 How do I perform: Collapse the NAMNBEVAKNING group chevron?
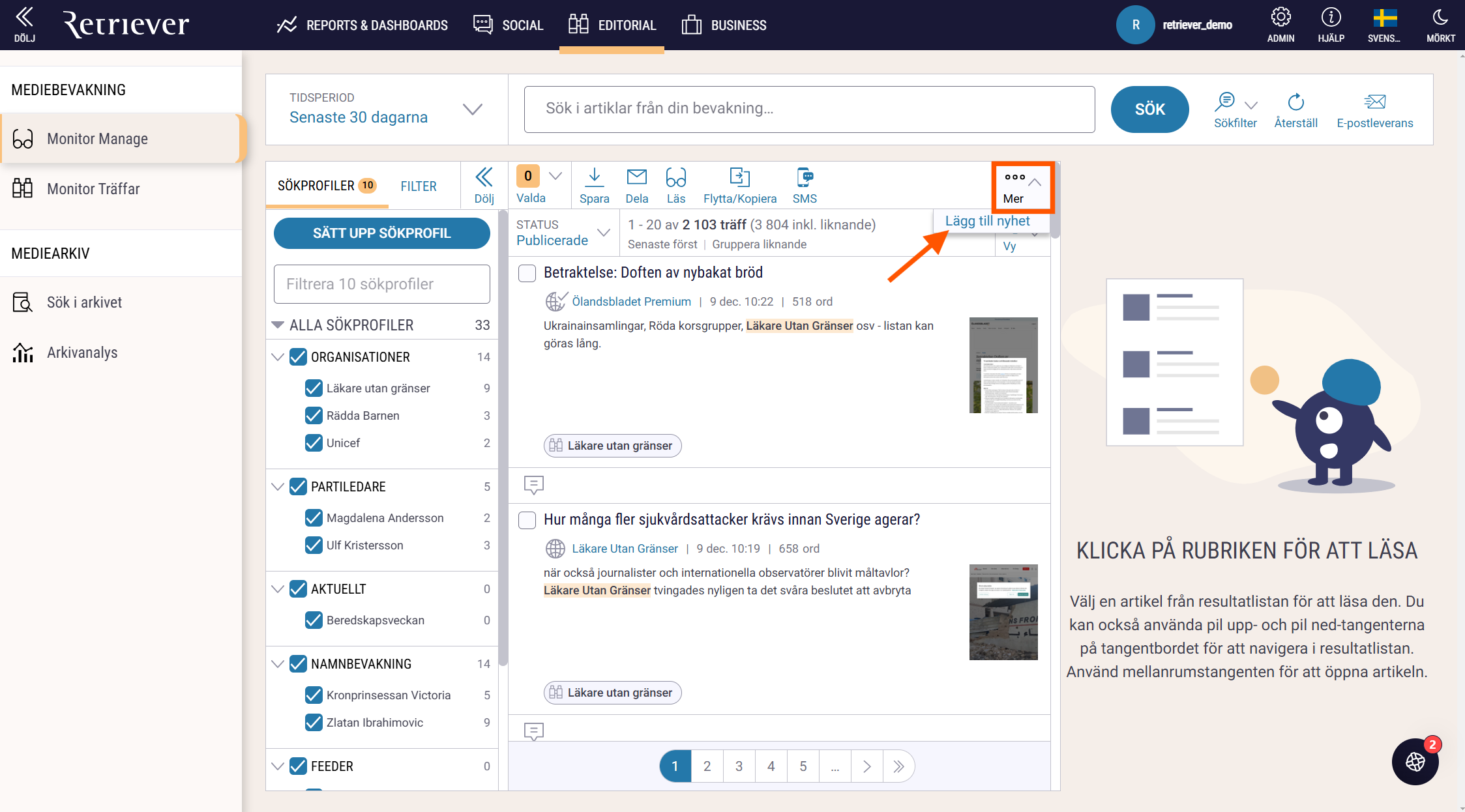click(x=278, y=664)
